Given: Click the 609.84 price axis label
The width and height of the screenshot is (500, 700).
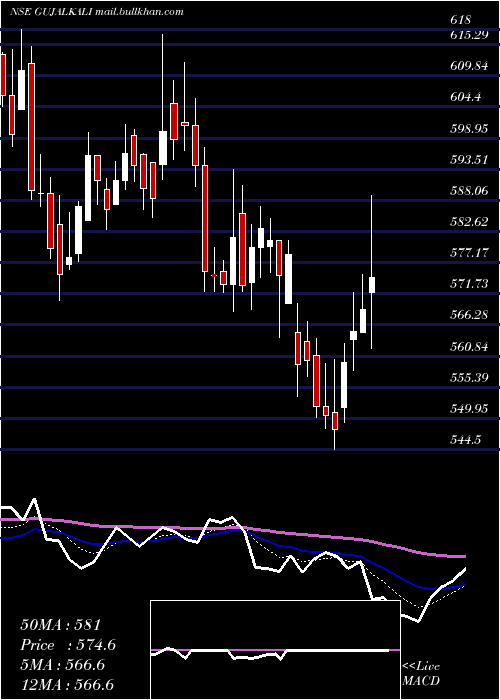Looking at the screenshot, I should pos(469,66).
